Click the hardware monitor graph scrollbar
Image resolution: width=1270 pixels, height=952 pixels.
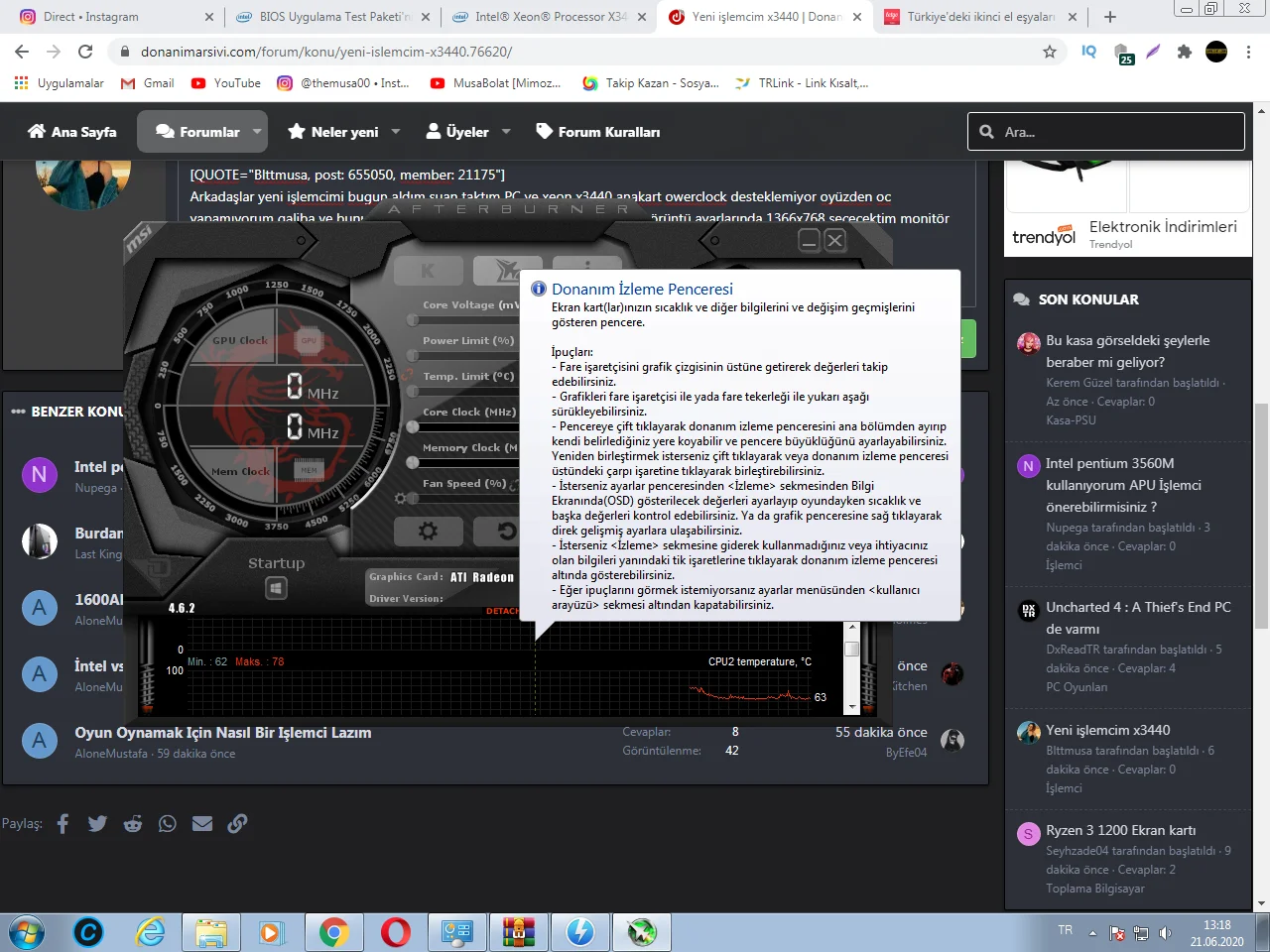point(851,666)
